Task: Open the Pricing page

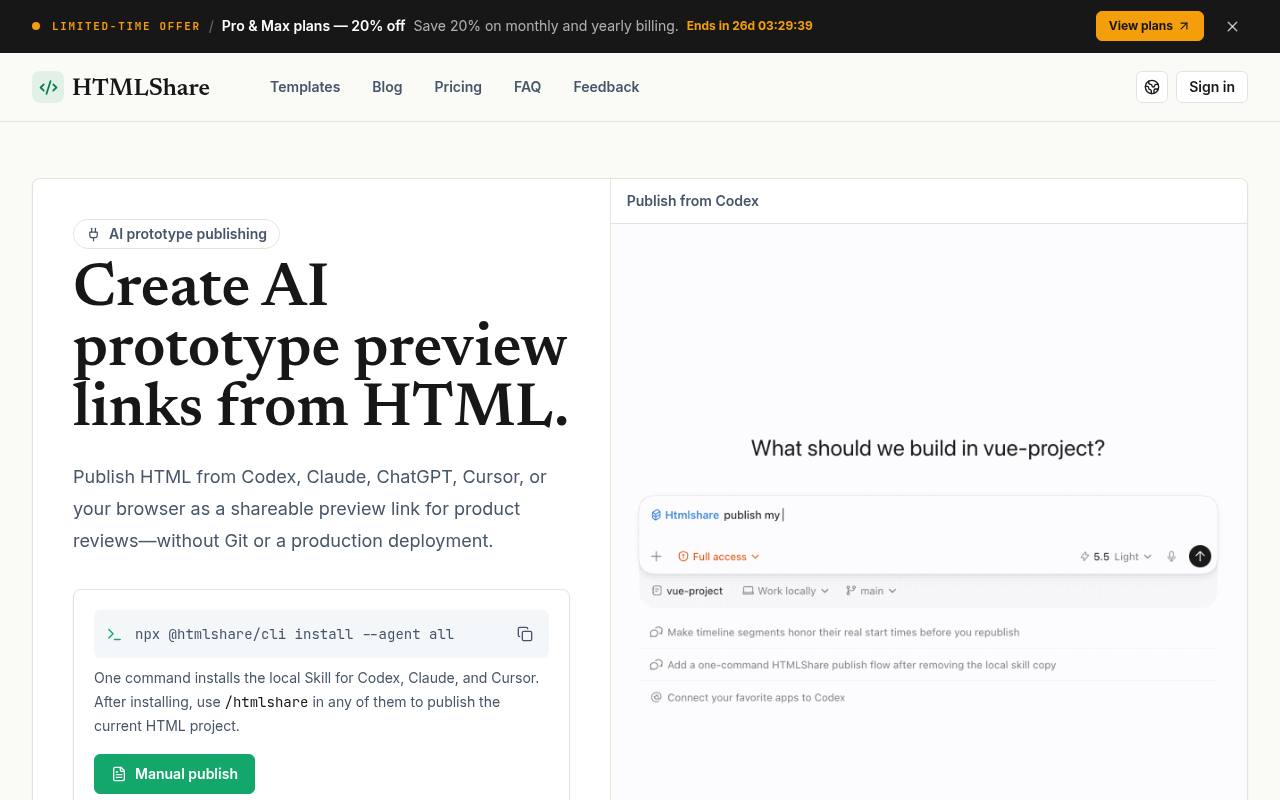Action: pyautogui.click(x=458, y=87)
